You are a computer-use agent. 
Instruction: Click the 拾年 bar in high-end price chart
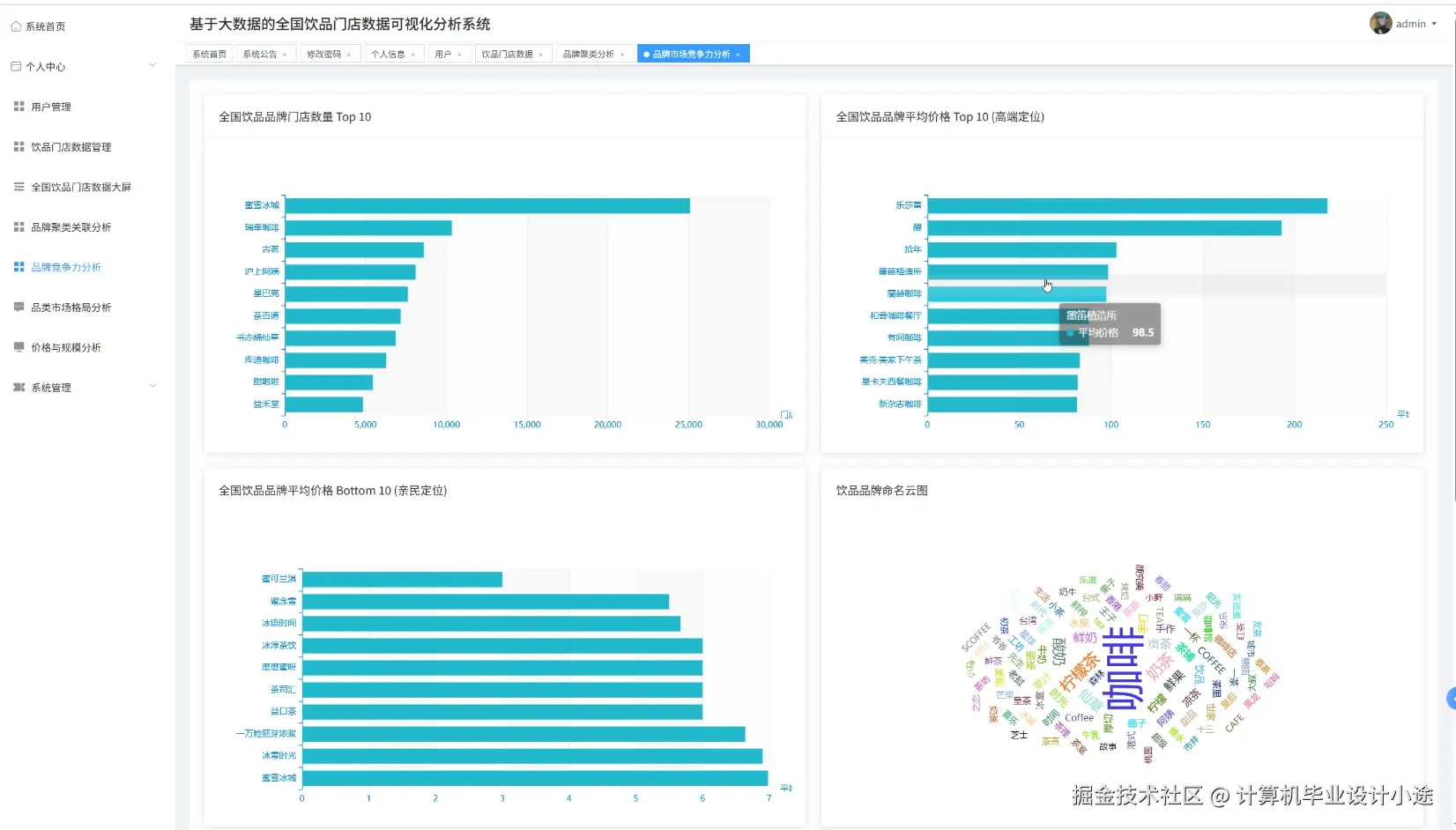[1022, 250]
